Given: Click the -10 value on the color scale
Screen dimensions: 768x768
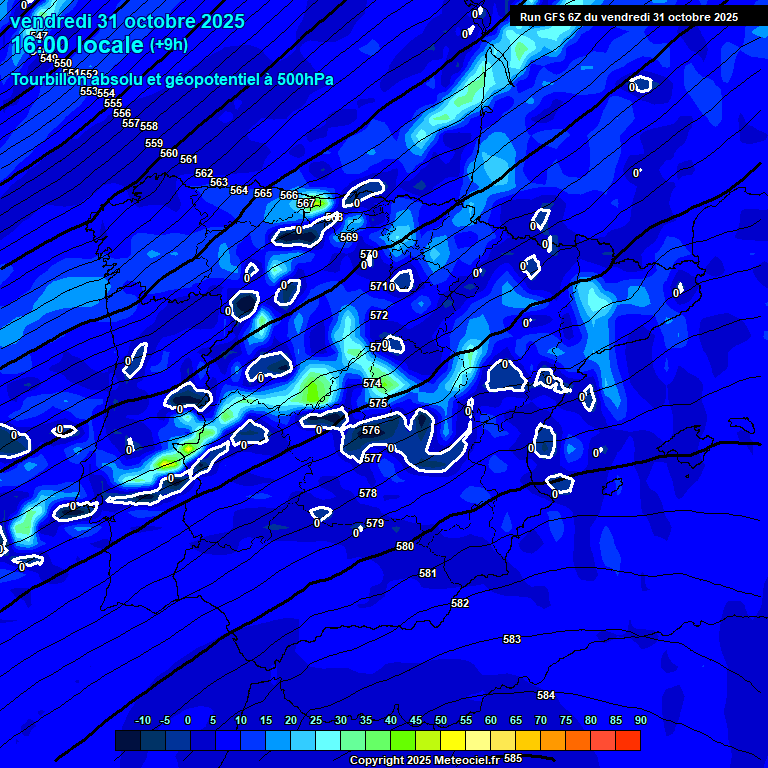Looking at the screenshot, I should pyautogui.click(x=142, y=720).
